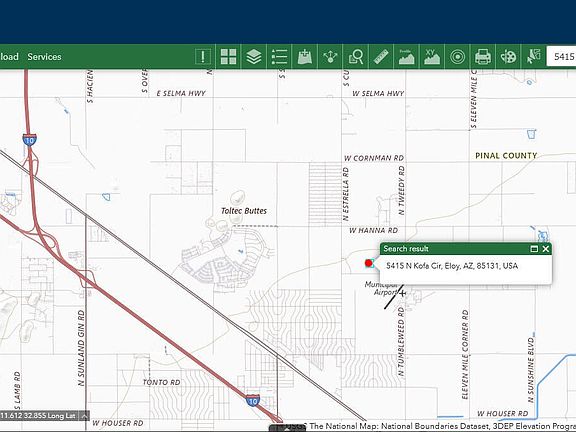Open the print map tool
The height and width of the screenshot is (432, 576).
pyautogui.click(x=483, y=57)
